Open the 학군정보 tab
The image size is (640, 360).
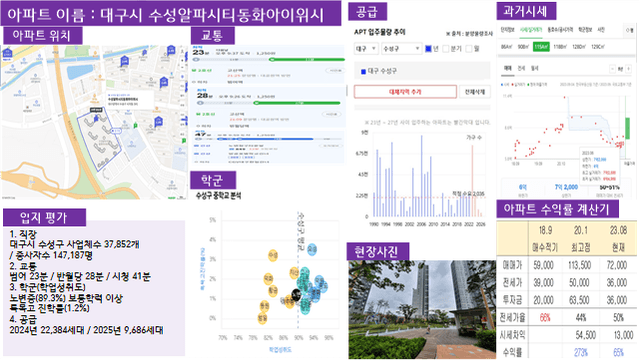[x=585, y=30]
